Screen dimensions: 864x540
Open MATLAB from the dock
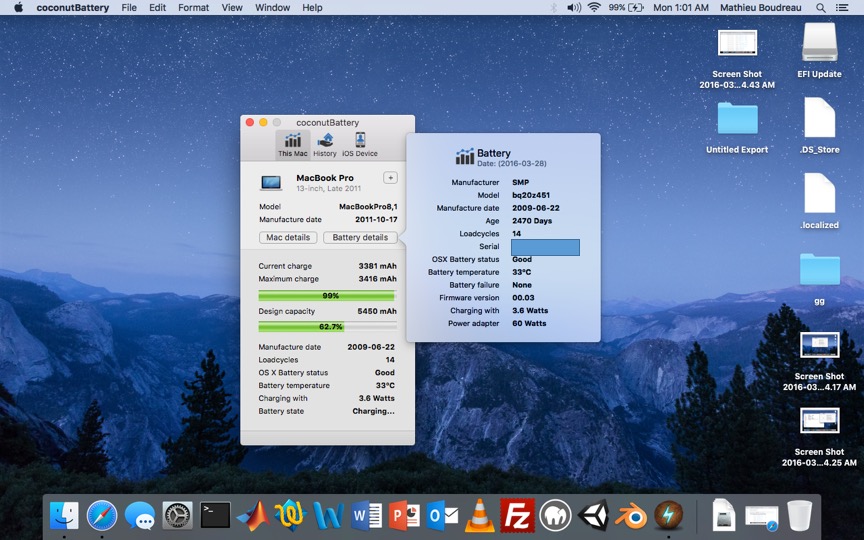[x=253, y=515]
